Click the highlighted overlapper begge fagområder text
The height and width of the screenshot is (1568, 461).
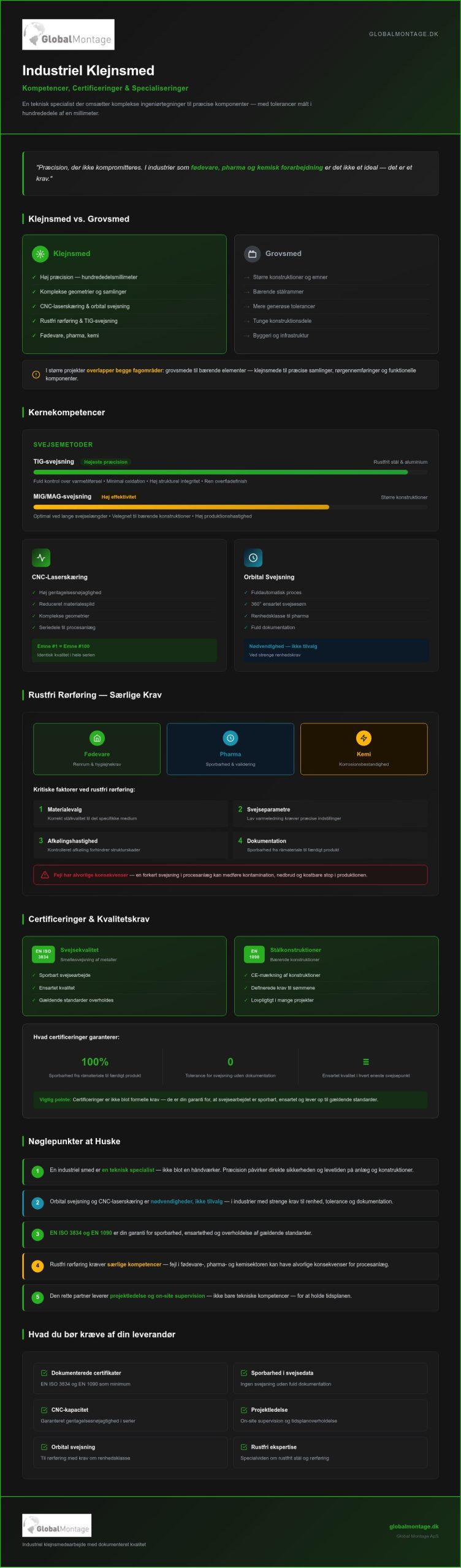[124, 371]
